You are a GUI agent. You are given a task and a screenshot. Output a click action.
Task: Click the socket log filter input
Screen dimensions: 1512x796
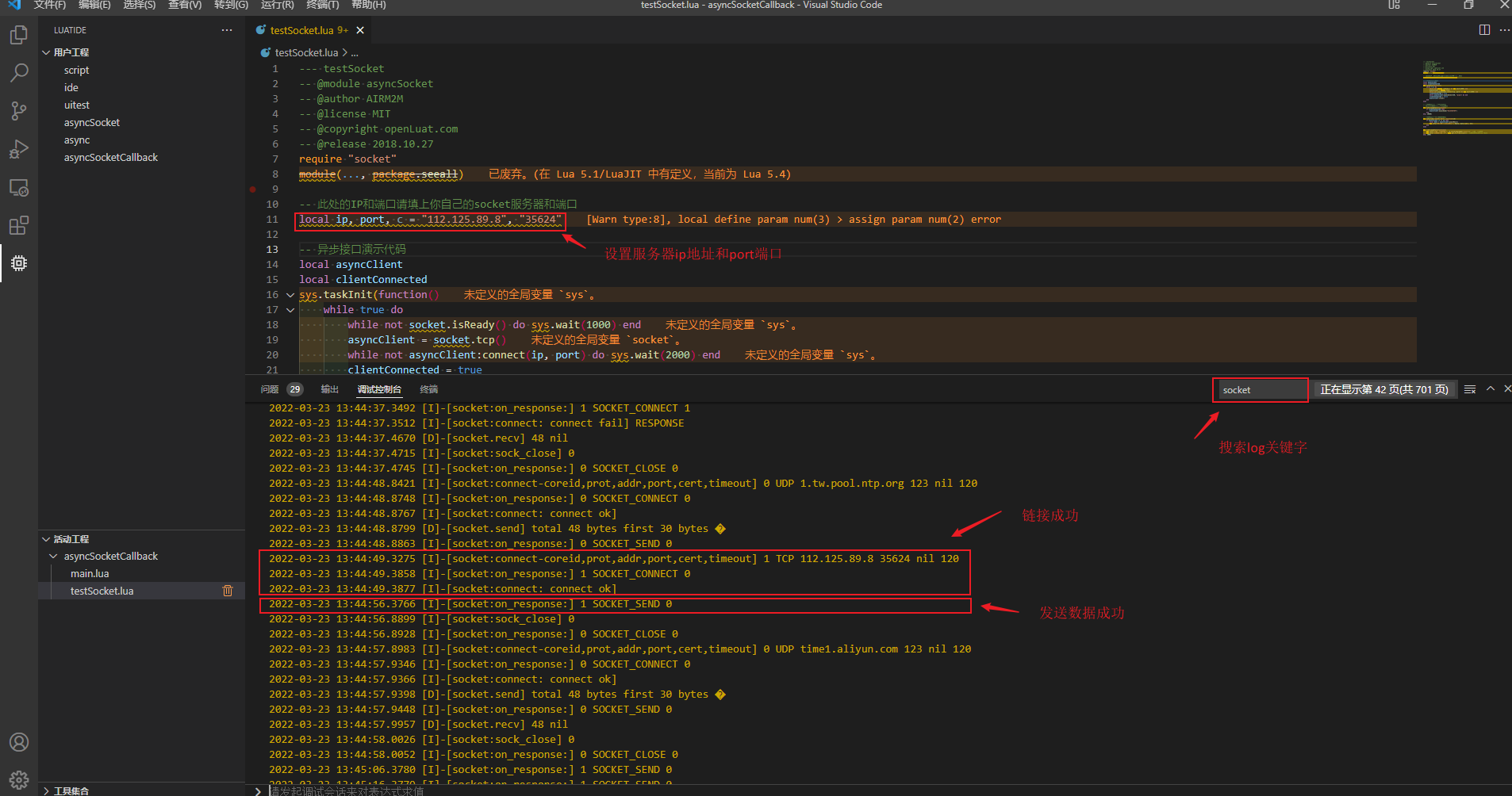pos(1261,389)
